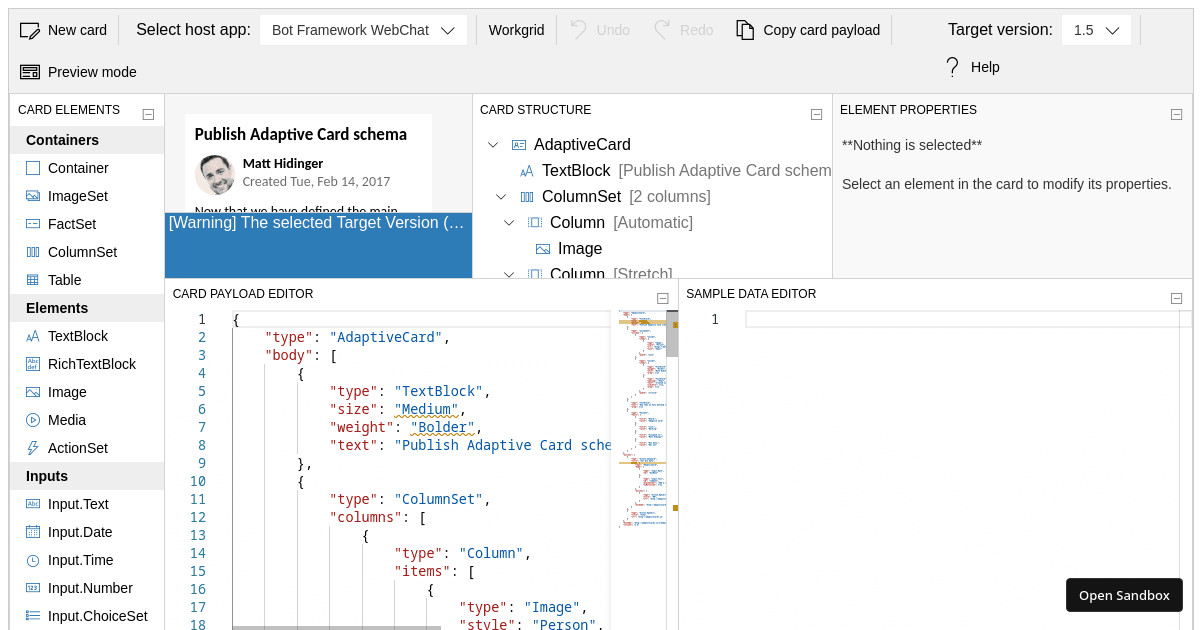Collapse the ColumnSet tree node
This screenshot has width=1200, height=630.
pyautogui.click(x=501, y=197)
